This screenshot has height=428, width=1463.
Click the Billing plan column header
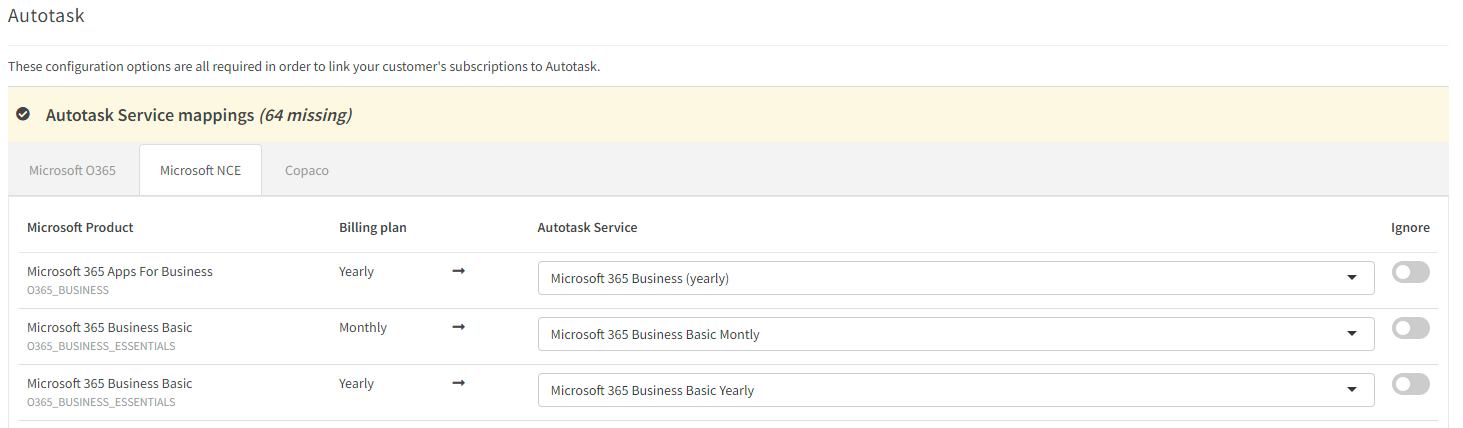click(x=372, y=227)
